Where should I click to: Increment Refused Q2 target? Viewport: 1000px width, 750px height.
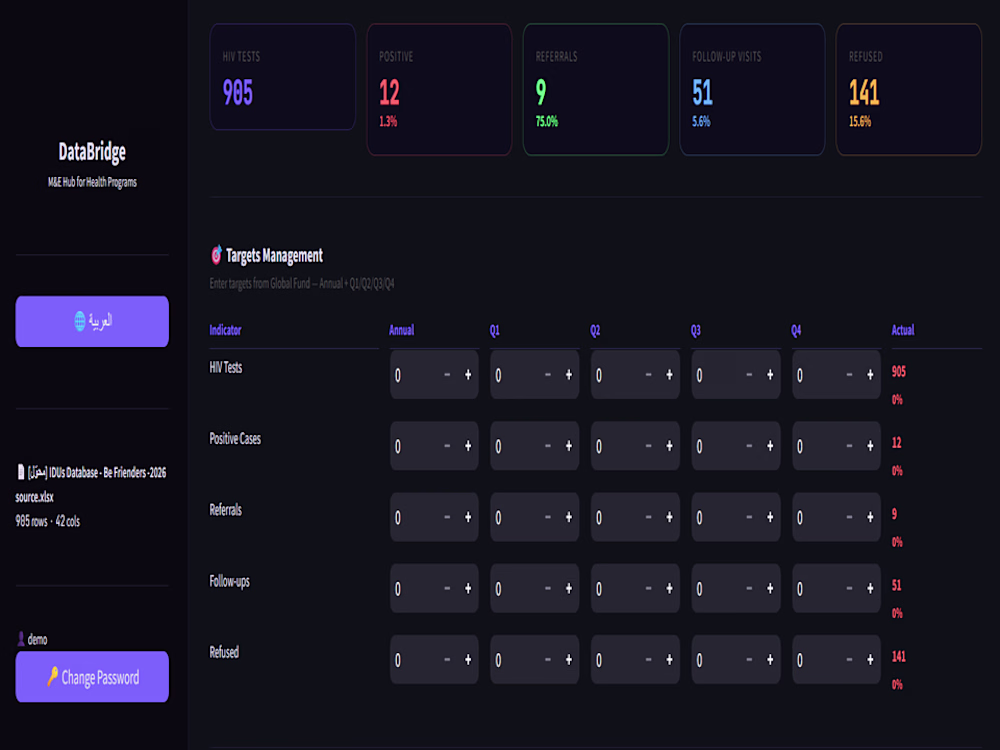tap(670, 660)
